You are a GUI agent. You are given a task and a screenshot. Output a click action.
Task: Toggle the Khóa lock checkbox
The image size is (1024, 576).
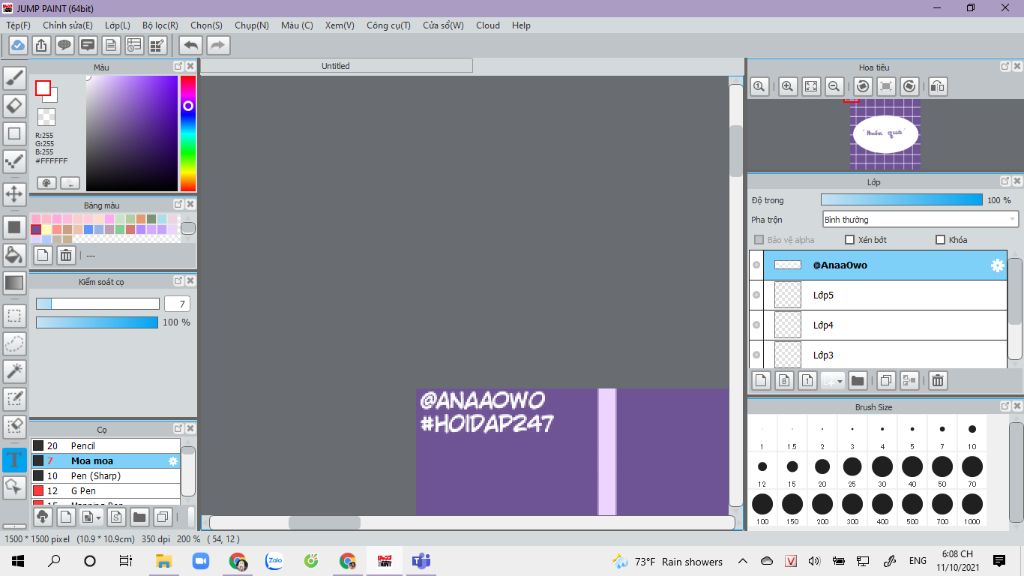(940, 240)
